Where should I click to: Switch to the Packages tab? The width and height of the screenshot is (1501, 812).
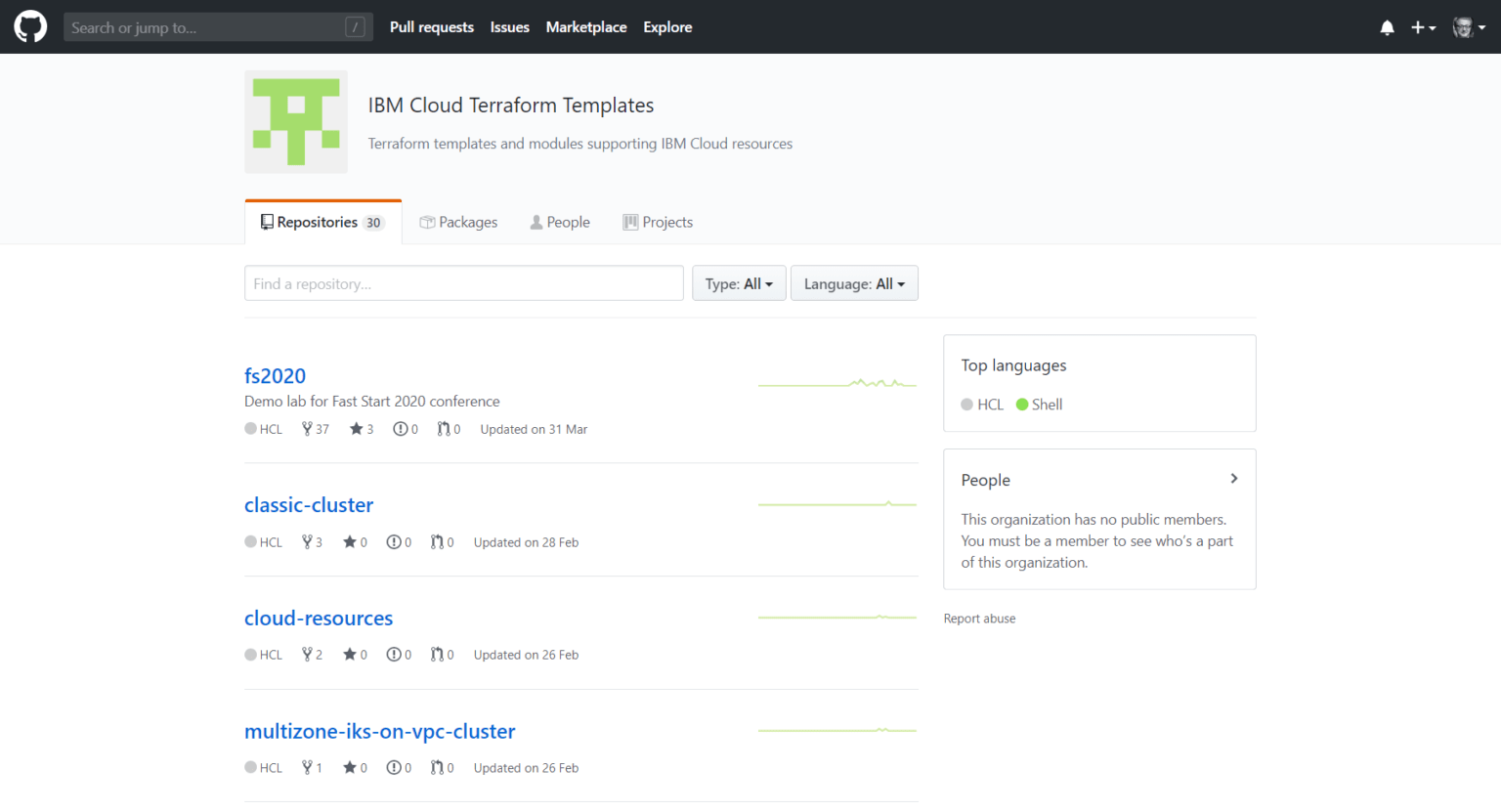coord(458,222)
